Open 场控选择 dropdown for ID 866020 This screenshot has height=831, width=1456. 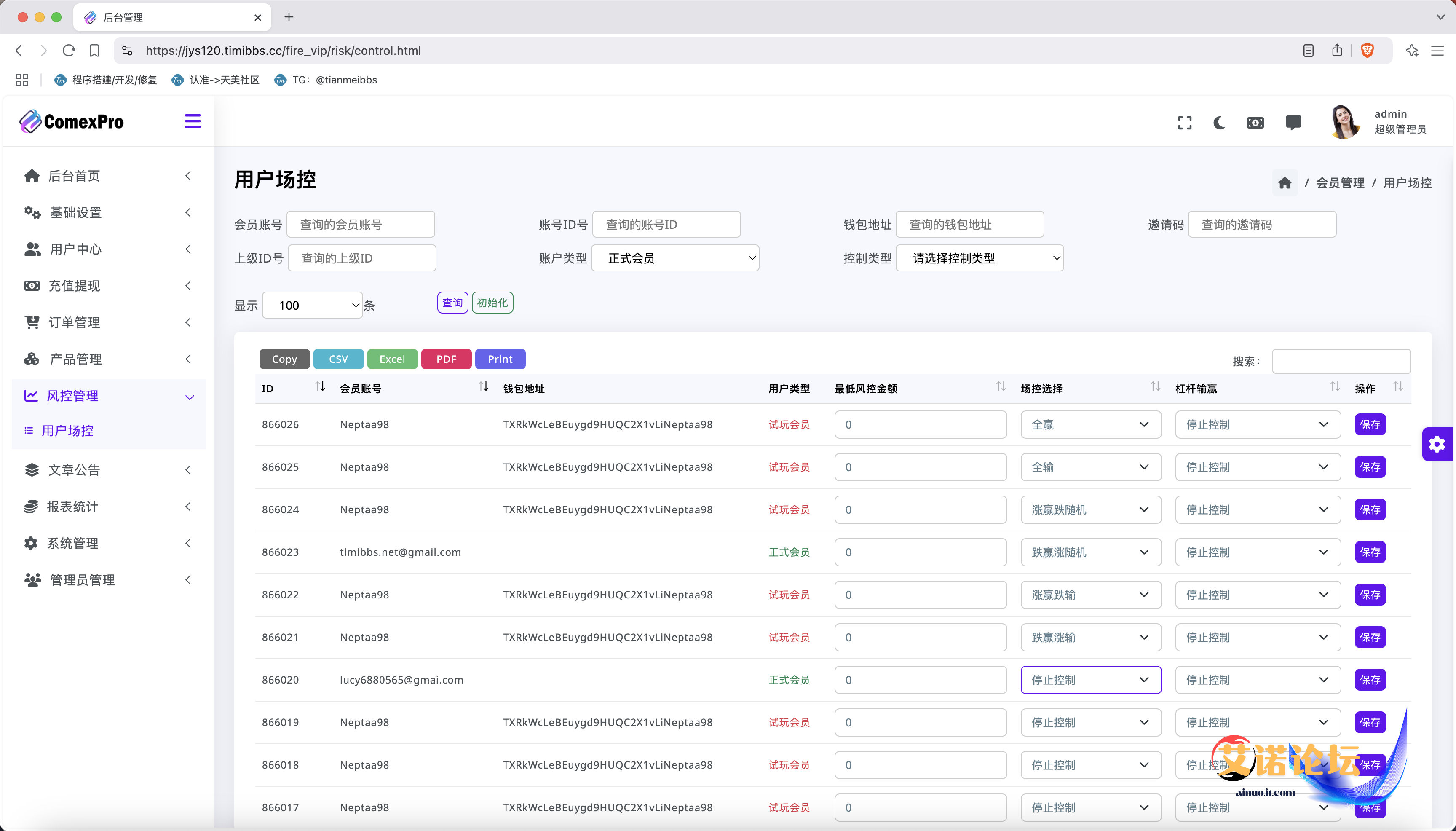tap(1091, 680)
